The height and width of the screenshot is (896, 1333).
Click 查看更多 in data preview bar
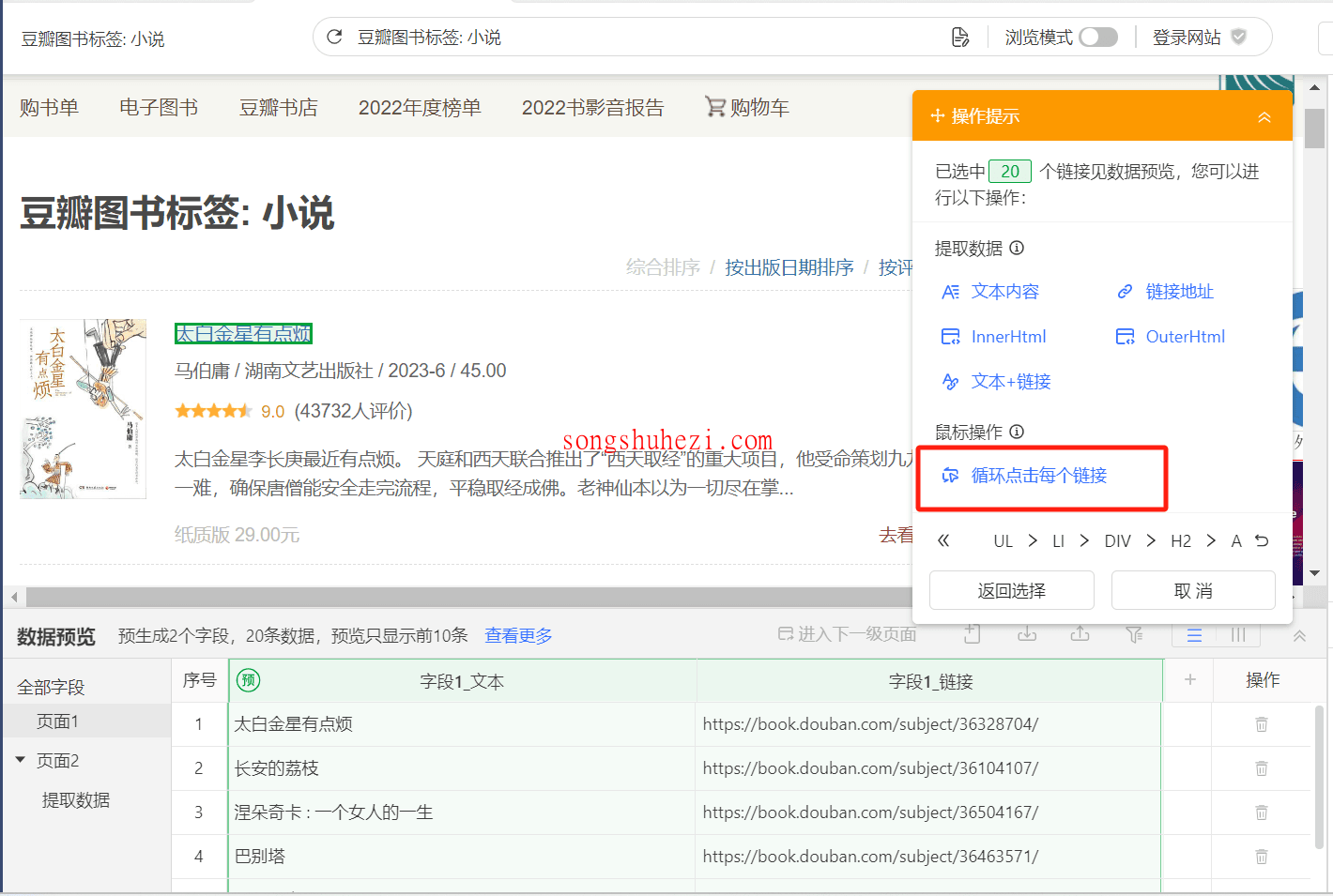[518, 636]
